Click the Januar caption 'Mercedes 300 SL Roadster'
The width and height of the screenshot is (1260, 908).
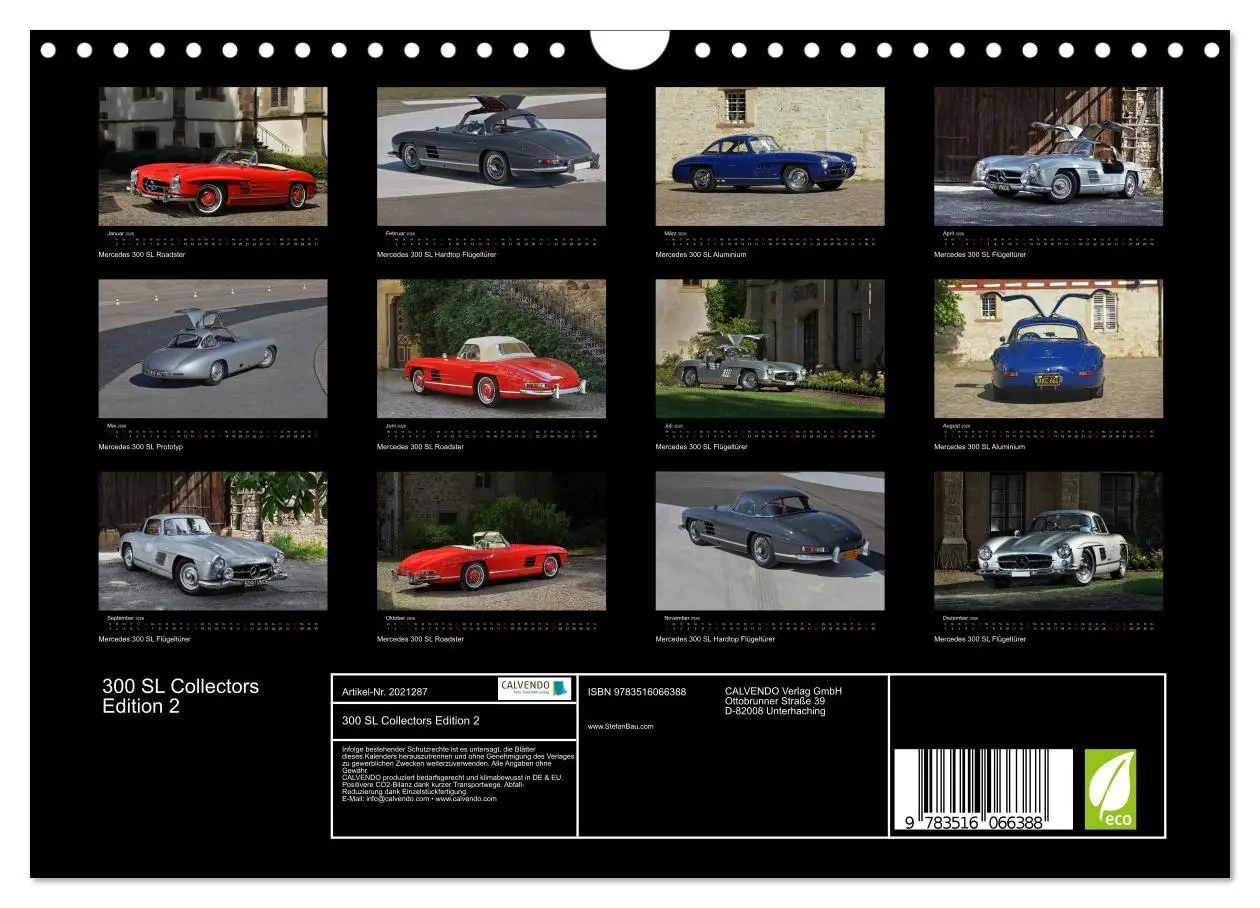point(141,255)
